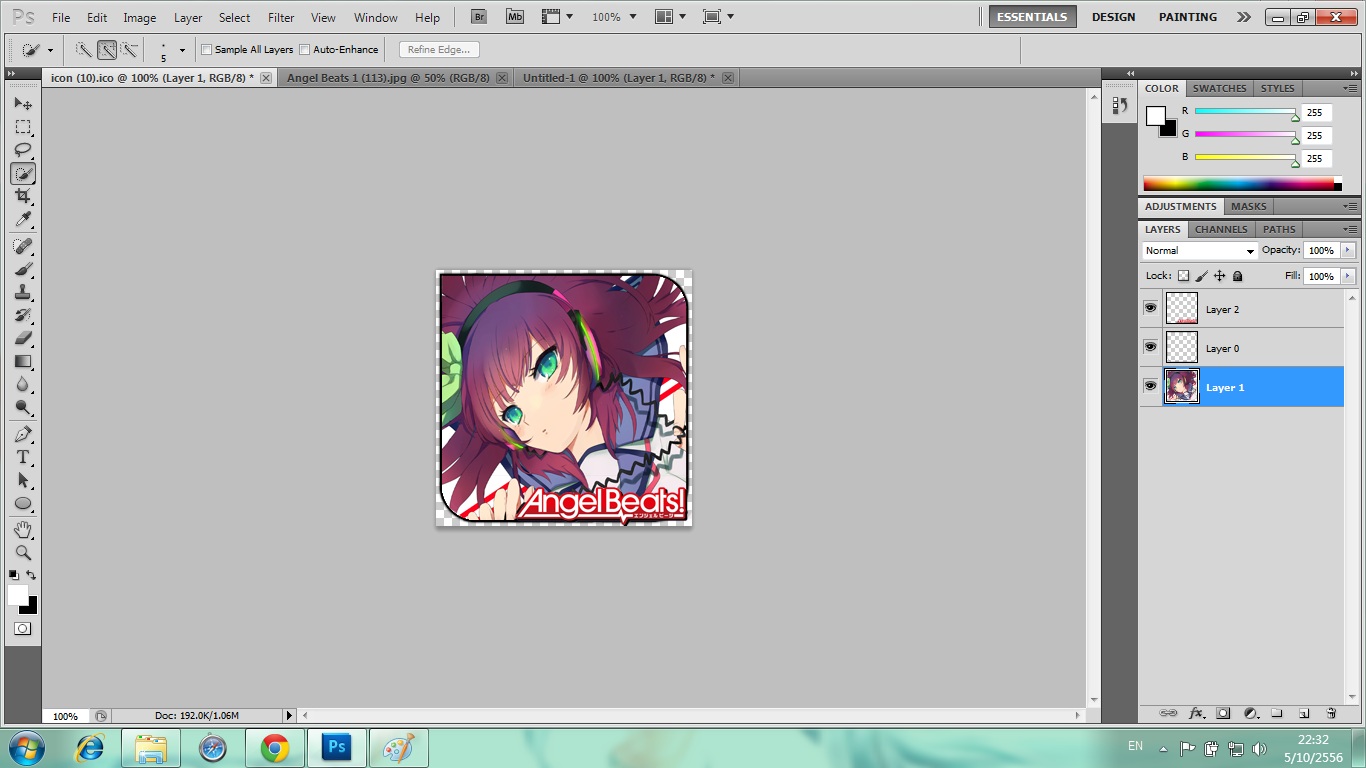
Task: Click the Essentials workspace button
Action: pyautogui.click(x=1033, y=17)
